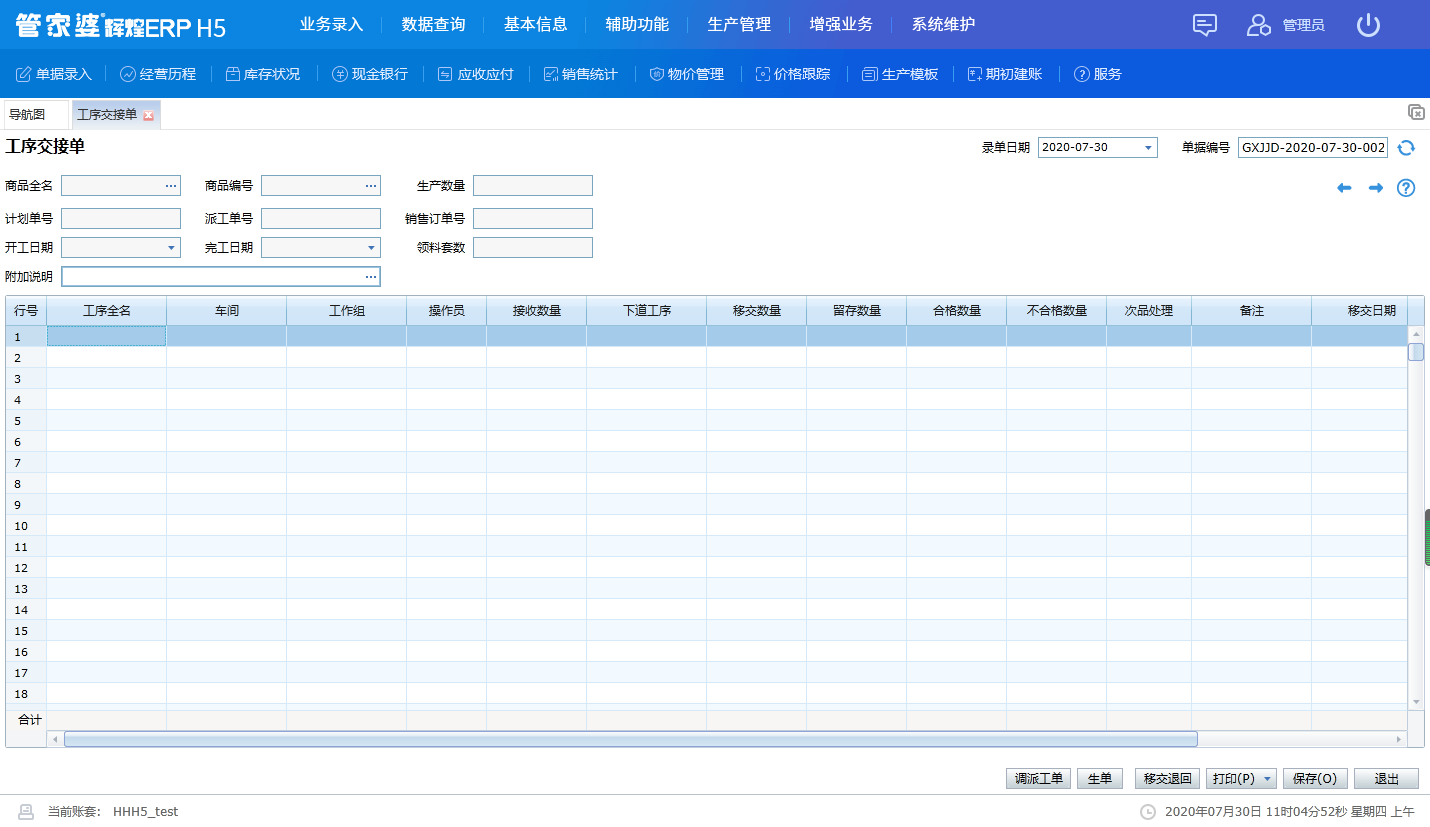The height and width of the screenshot is (827, 1430).
Task: Open the help question mark icon
Action: (1406, 188)
